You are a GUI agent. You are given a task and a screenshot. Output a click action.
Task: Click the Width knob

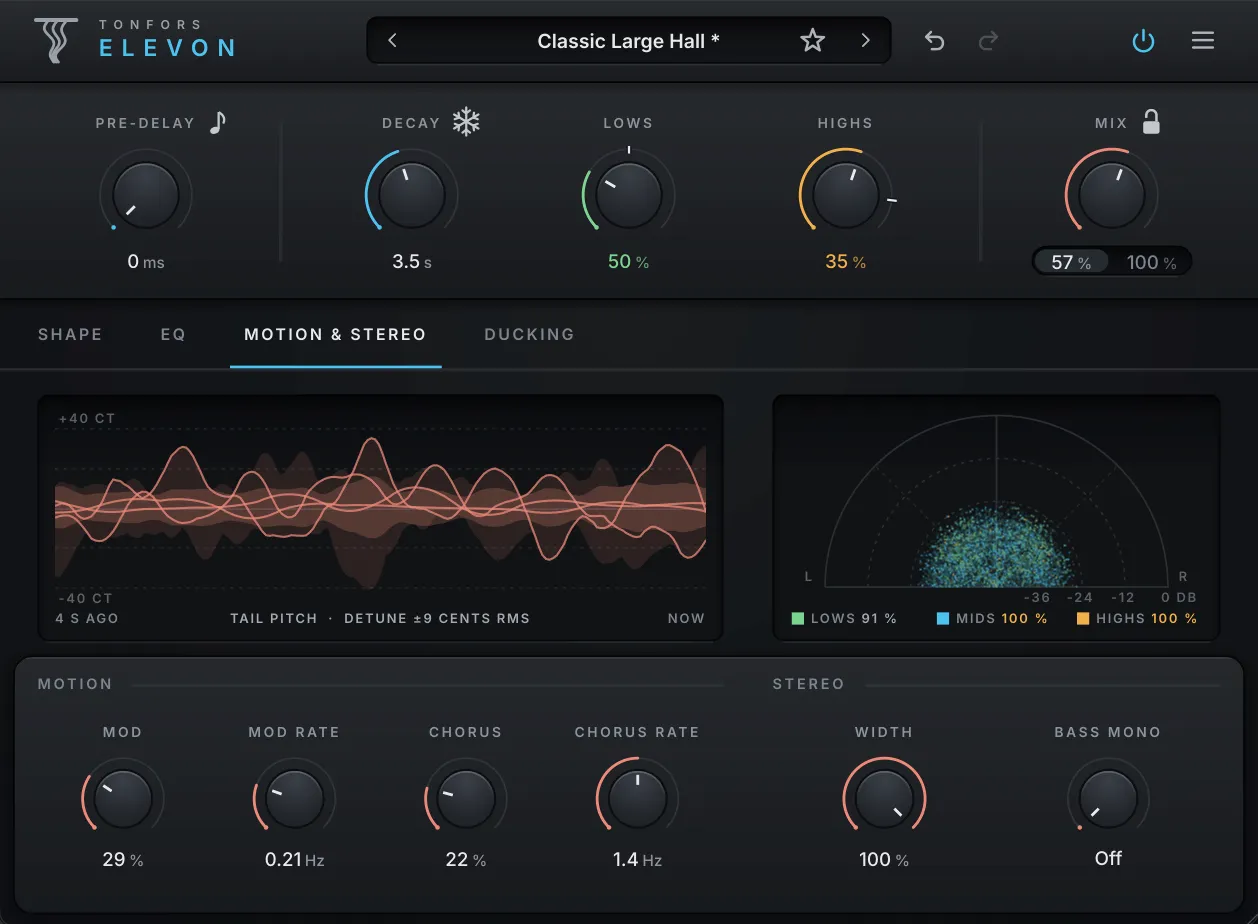click(884, 798)
